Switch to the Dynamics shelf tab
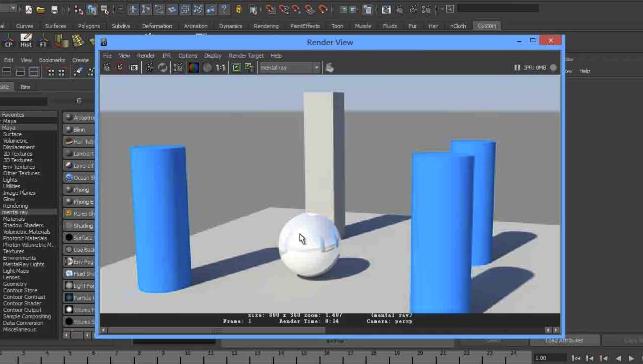643x364 pixels. (x=230, y=26)
